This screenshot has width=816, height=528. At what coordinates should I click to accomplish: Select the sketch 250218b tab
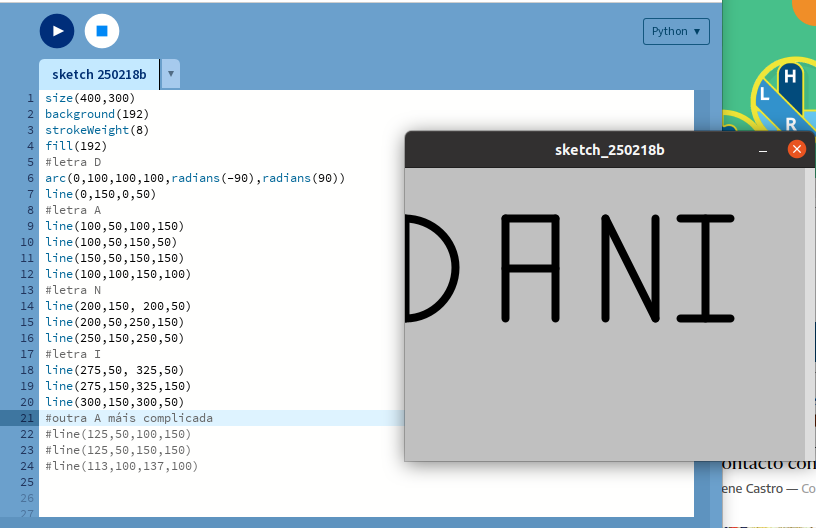click(x=99, y=74)
